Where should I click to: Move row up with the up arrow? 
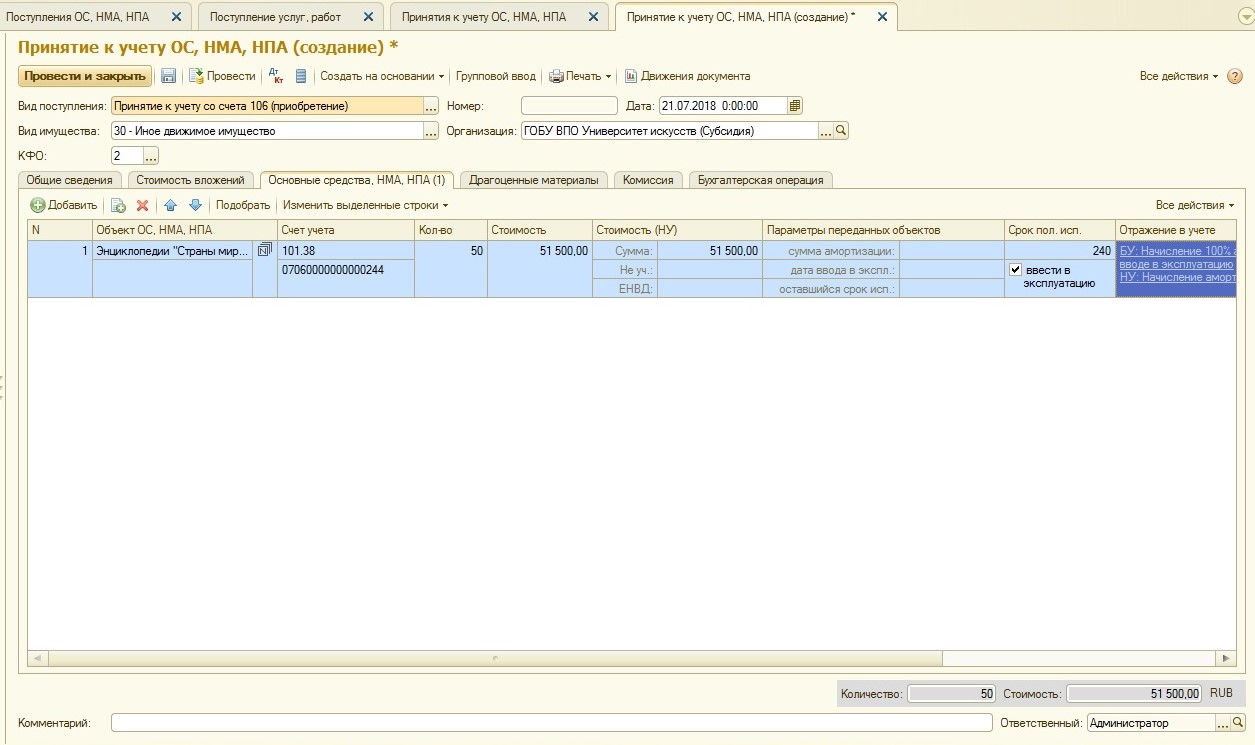[x=170, y=205]
